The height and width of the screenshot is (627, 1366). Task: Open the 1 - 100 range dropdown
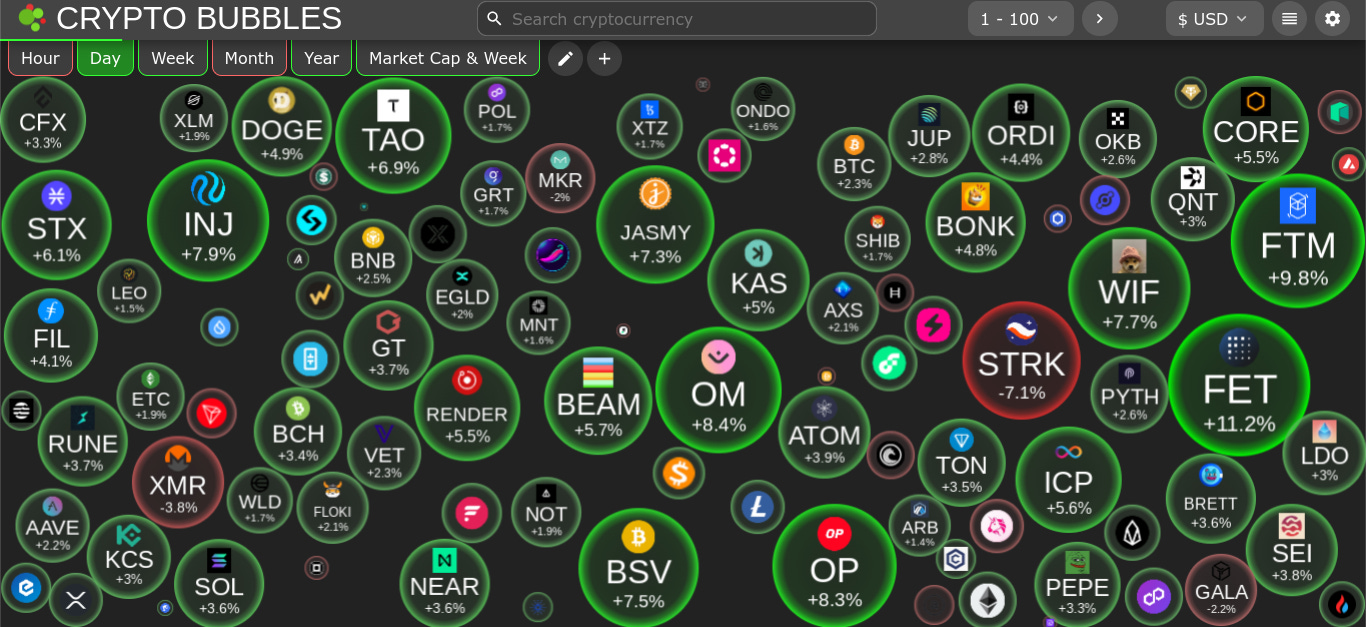coord(1020,19)
